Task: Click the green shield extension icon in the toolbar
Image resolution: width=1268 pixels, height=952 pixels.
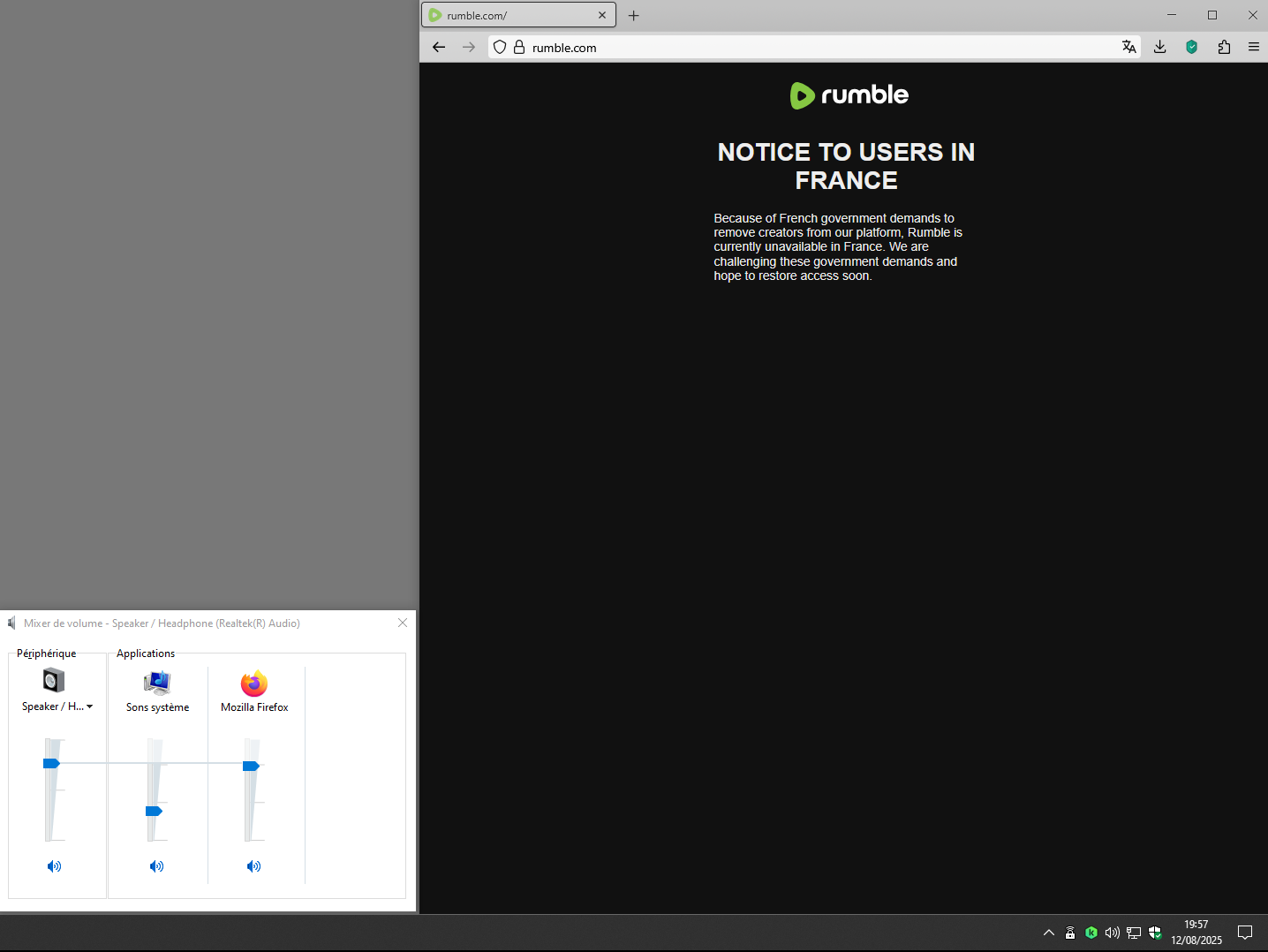Action: (x=1192, y=47)
